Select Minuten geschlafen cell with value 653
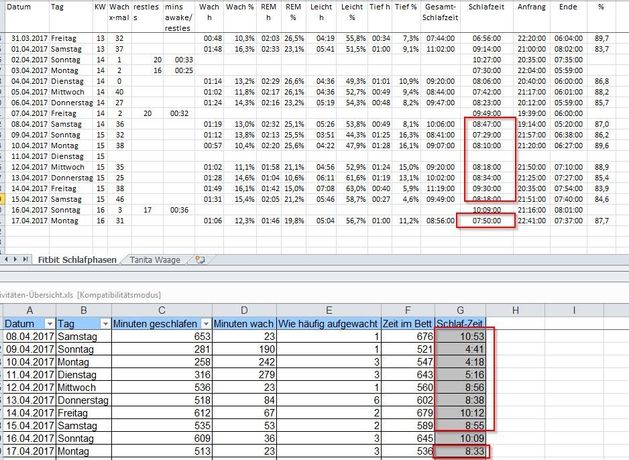The image size is (629, 460). 162,337
